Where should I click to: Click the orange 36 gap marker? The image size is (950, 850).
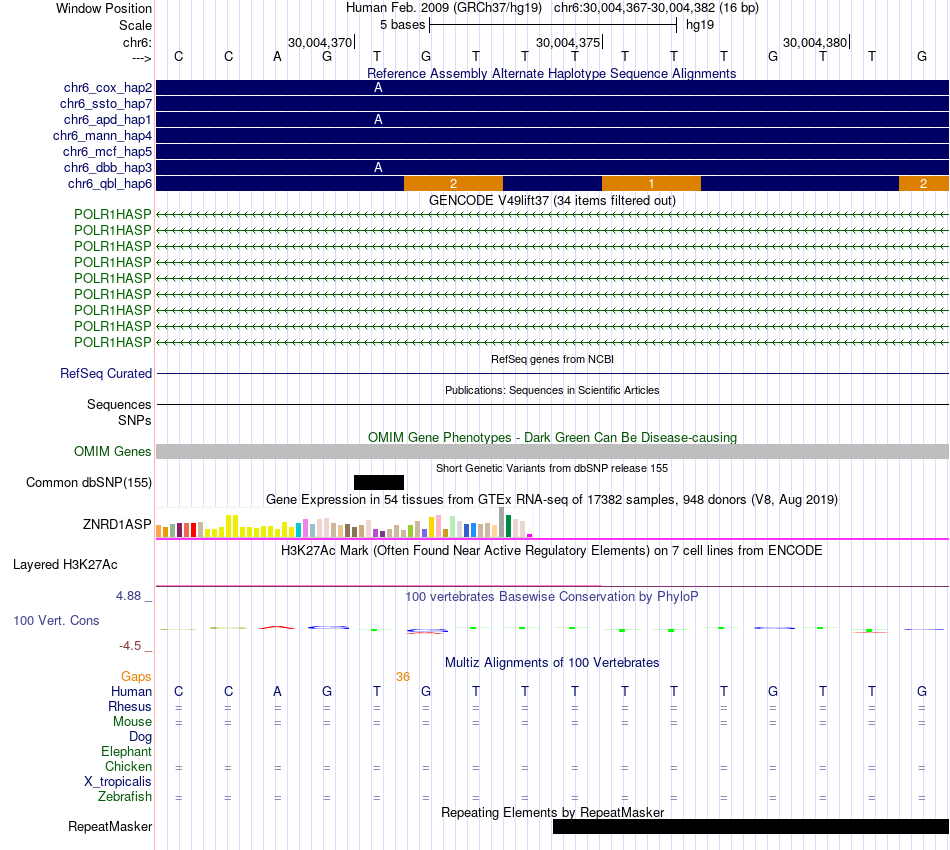pos(403,677)
